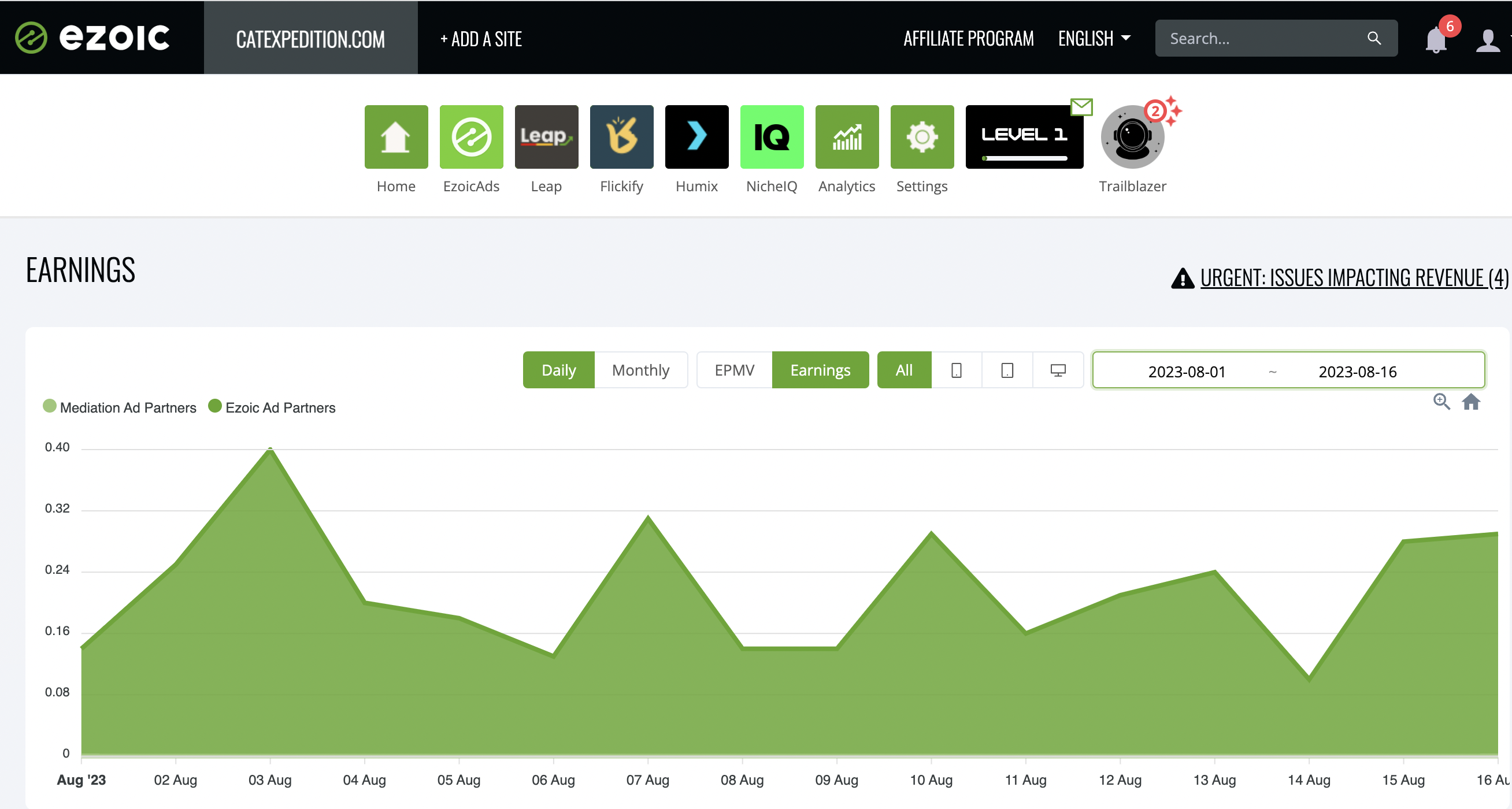Open the Flickify app icon
Screen dimensions: 1512x809
621,137
